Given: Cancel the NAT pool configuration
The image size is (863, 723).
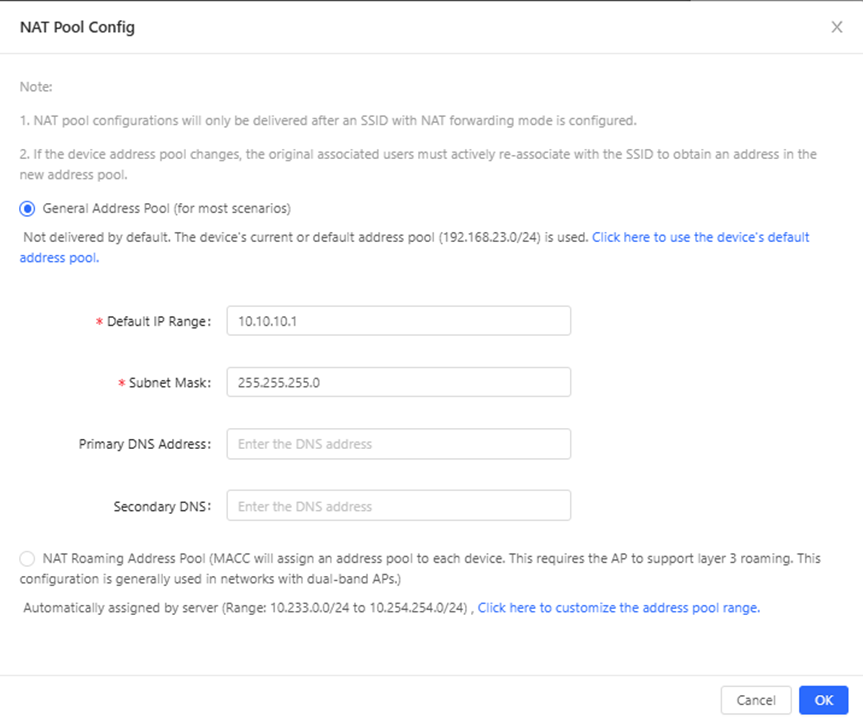Looking at the screenshot, I should [756, 700].
